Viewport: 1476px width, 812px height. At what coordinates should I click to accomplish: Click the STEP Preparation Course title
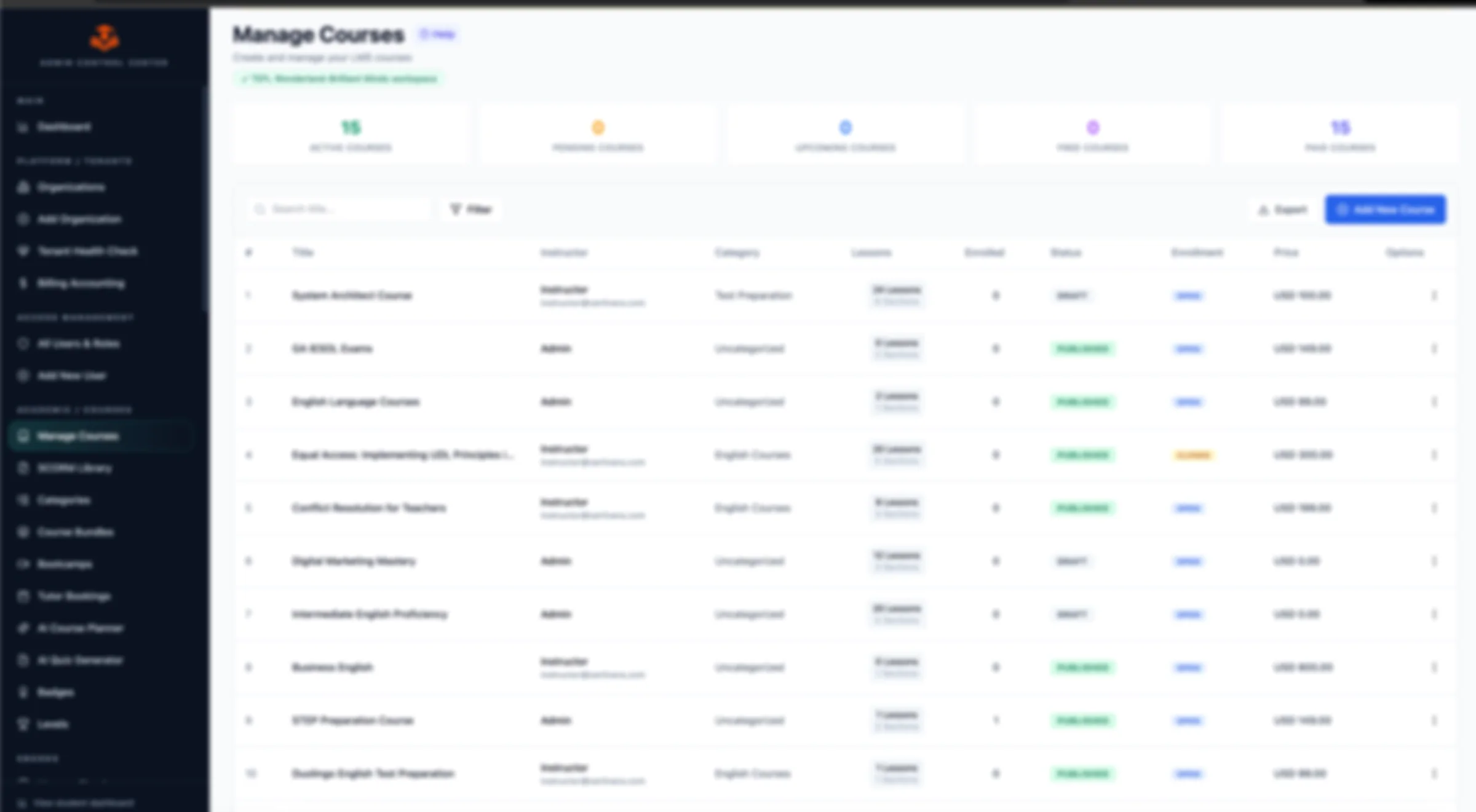[x=352, y=720]
